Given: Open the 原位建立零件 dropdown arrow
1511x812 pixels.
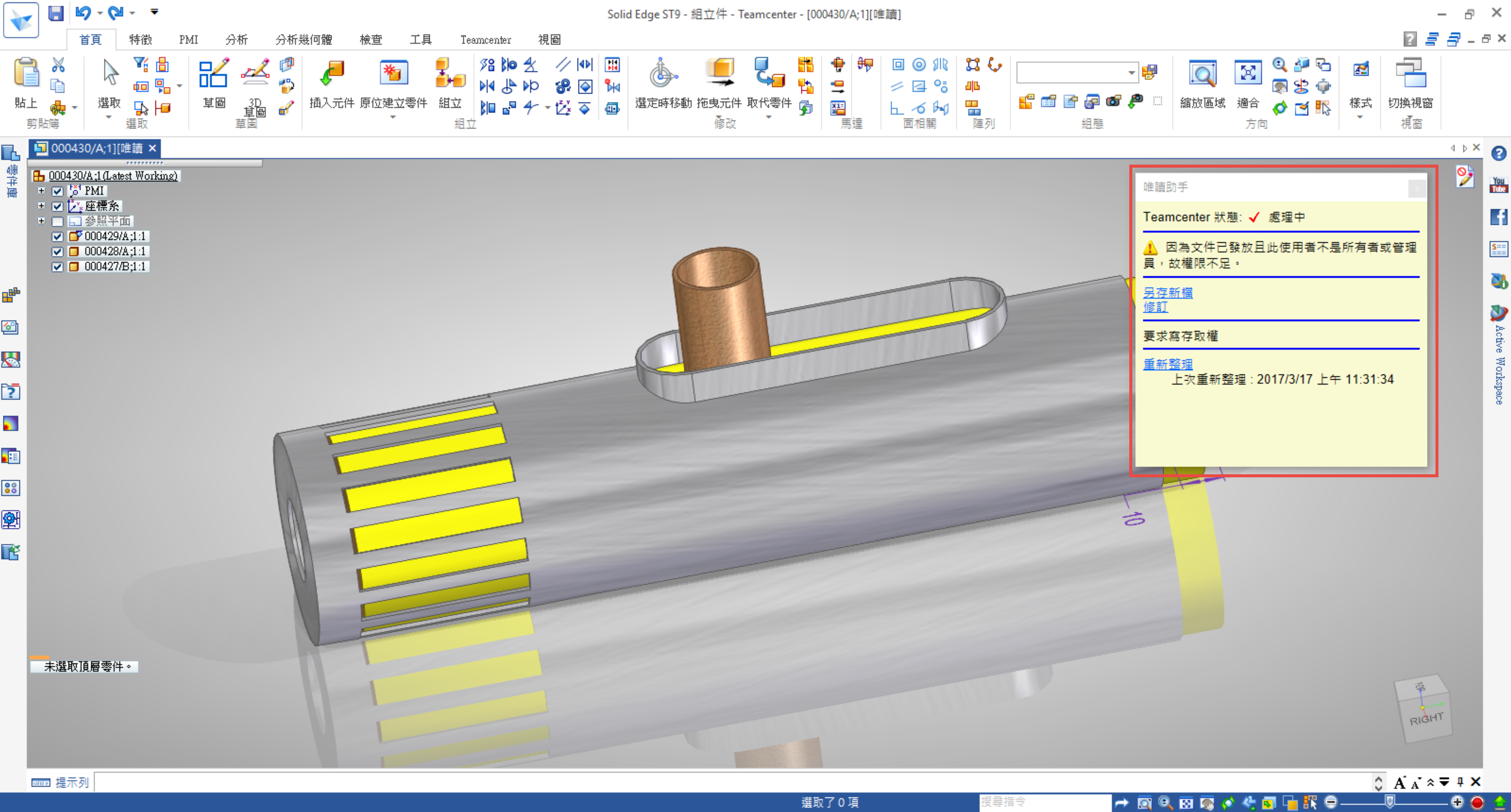Looking at the screenshot, I should (393, 117).
